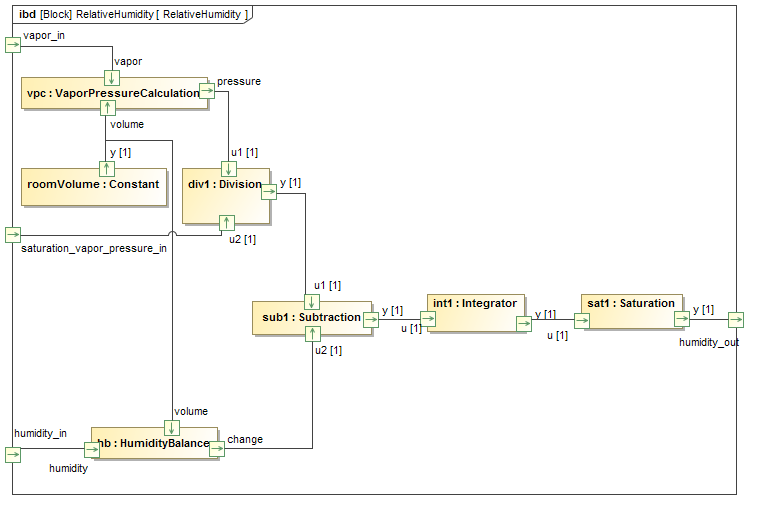Select the saturation_vapor_pressure_in boundary port
768x519 pixels.
tap(13, 235)
